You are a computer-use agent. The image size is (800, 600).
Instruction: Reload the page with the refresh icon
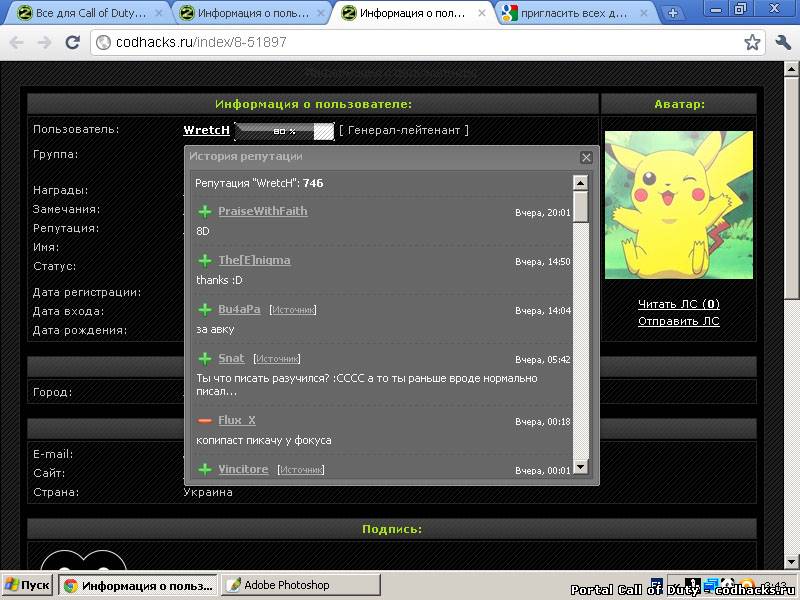click(73, 42)
